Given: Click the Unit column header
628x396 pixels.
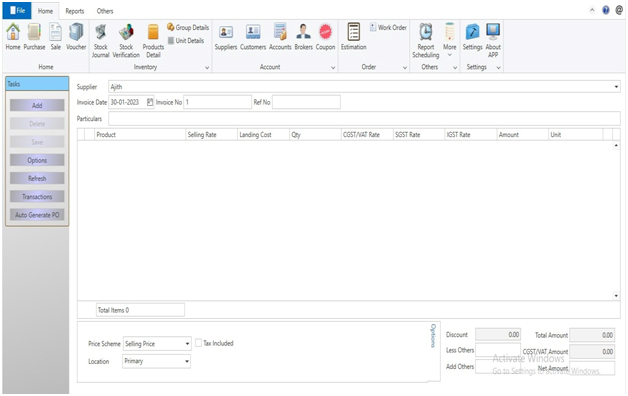Looking at the screenshot, I should pos(576,135).
